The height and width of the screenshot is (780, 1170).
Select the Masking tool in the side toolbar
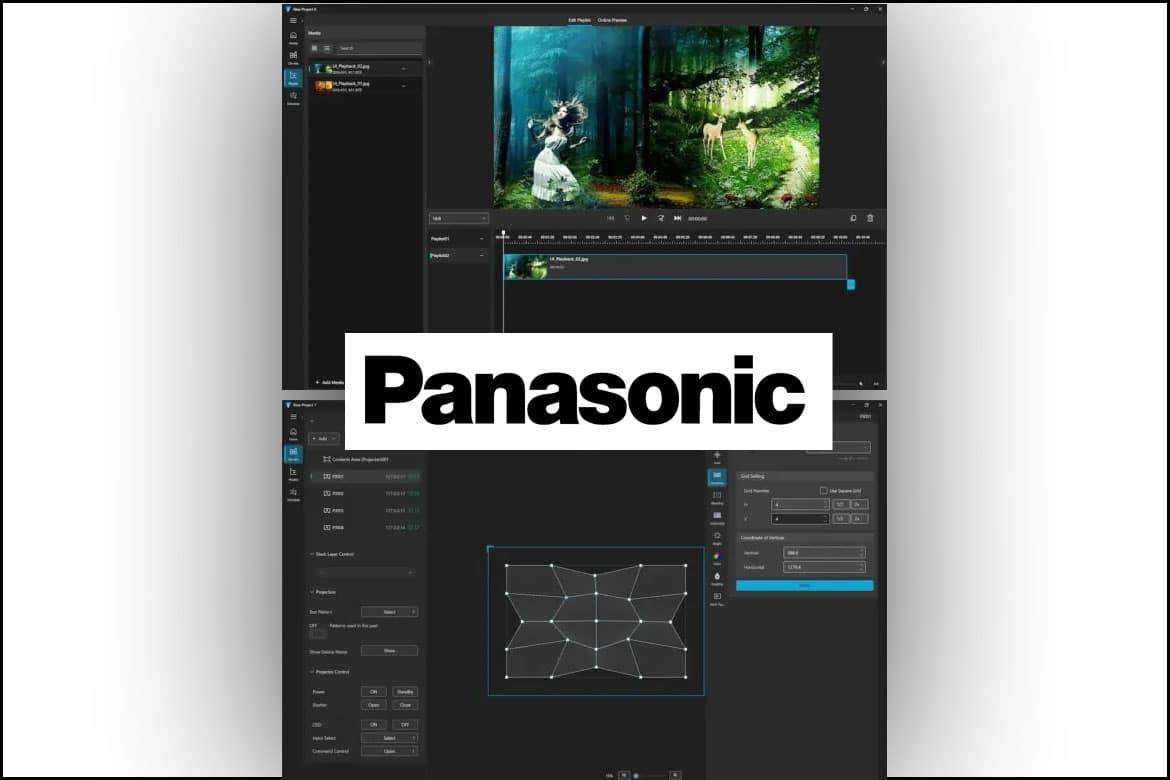(717, 497)
